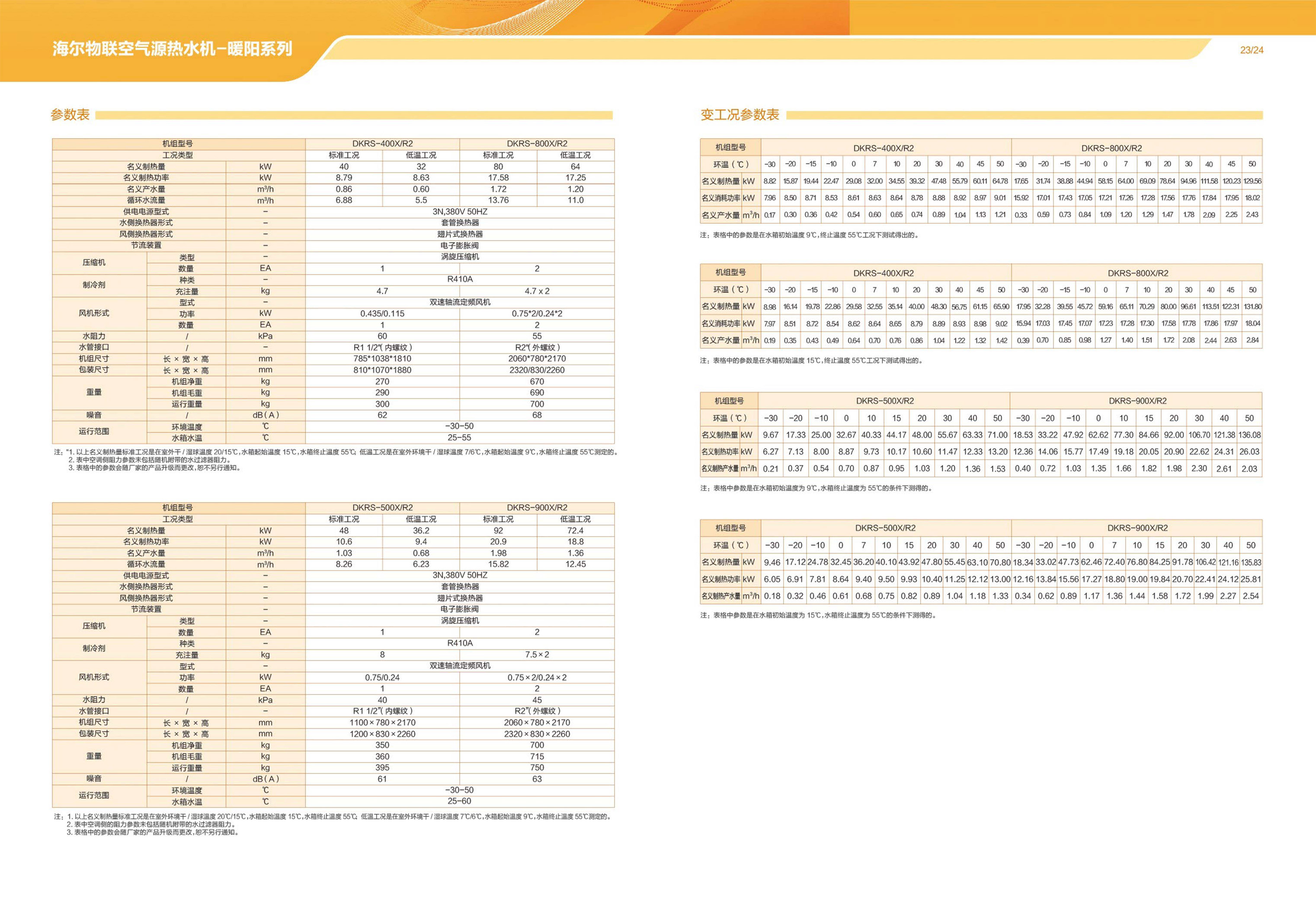Click the net weight value "270"
The height and width of the screenshot is (899, 1316).
coord(382,381)
